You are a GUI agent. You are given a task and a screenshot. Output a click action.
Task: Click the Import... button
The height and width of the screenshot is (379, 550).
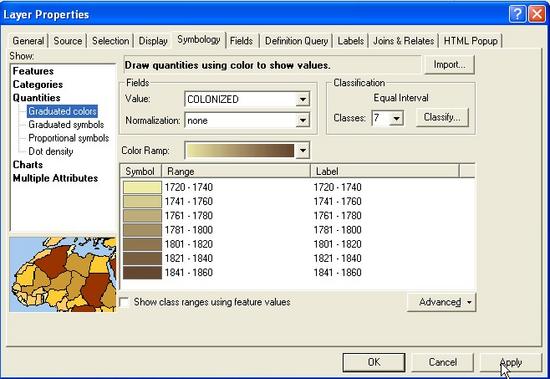(449, 65)
